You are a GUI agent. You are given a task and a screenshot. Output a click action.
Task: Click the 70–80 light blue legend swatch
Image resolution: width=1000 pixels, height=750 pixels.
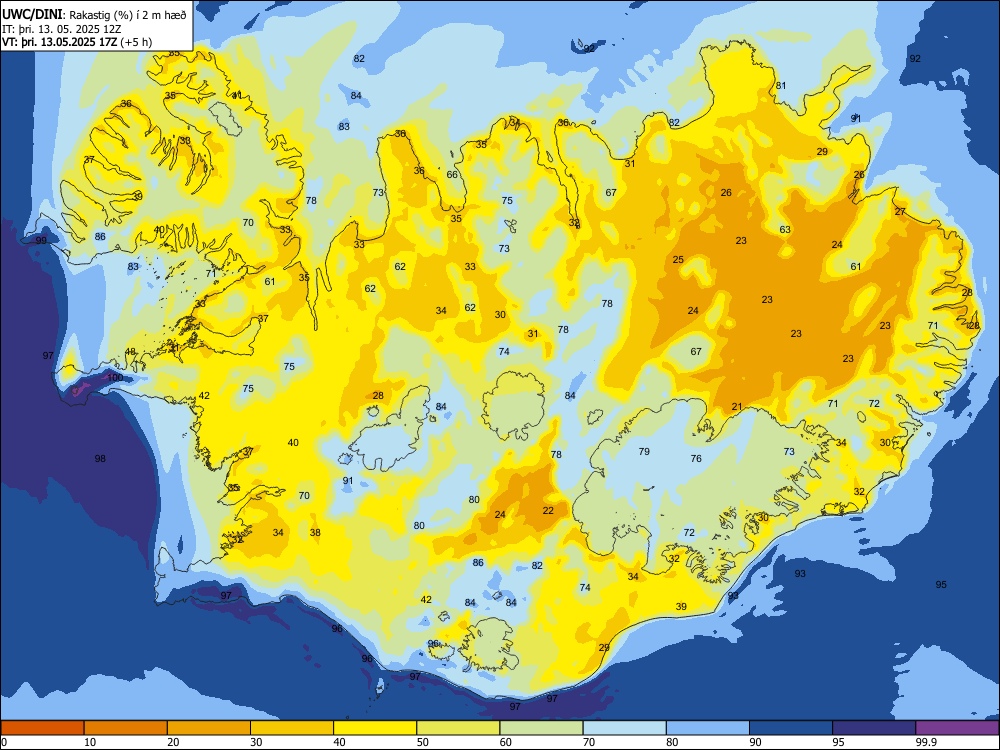click(624, 728)
